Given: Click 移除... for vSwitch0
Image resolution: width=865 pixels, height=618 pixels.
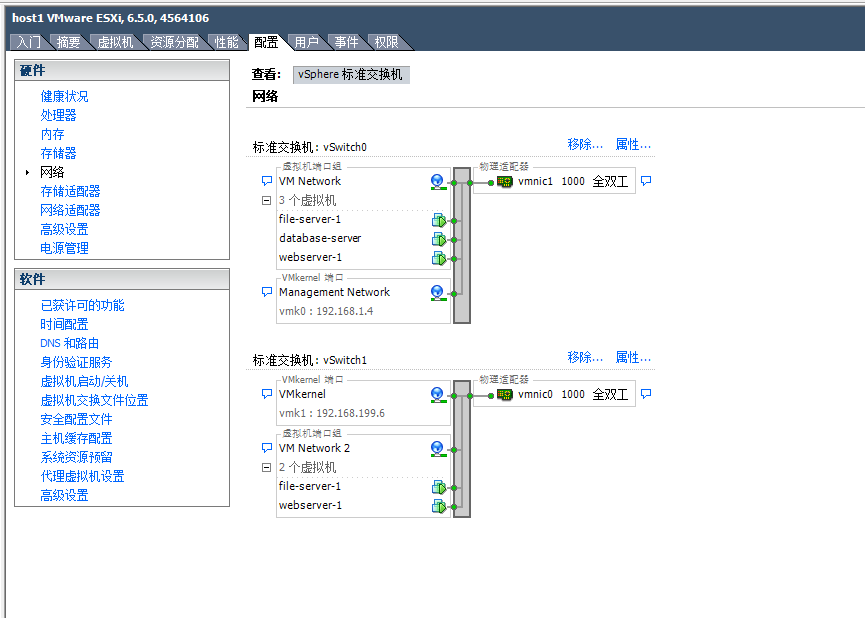Looking at the screenshot, I should click(x=585, y=145).
